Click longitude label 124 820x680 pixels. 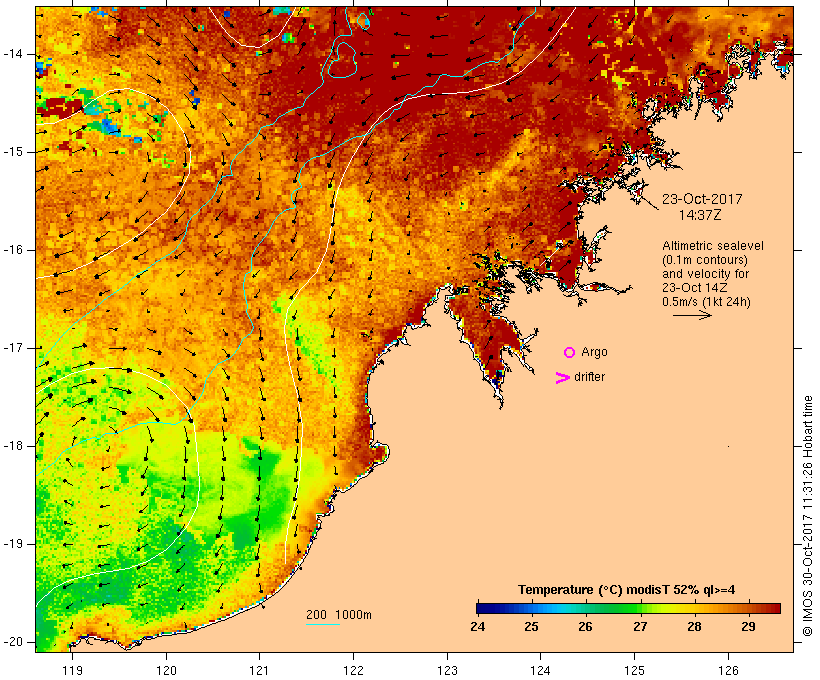pos(540,671)
